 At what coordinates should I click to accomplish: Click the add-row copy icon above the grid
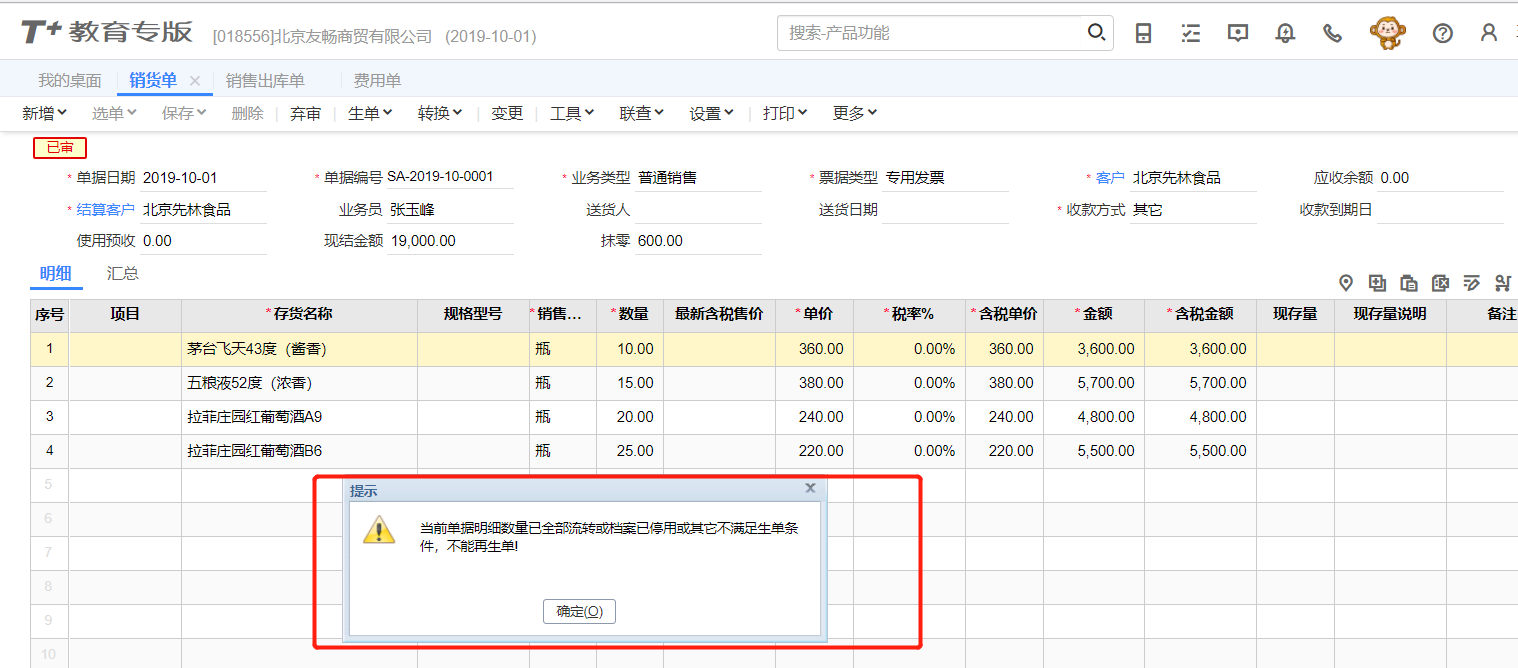(x=1377, y=283)
